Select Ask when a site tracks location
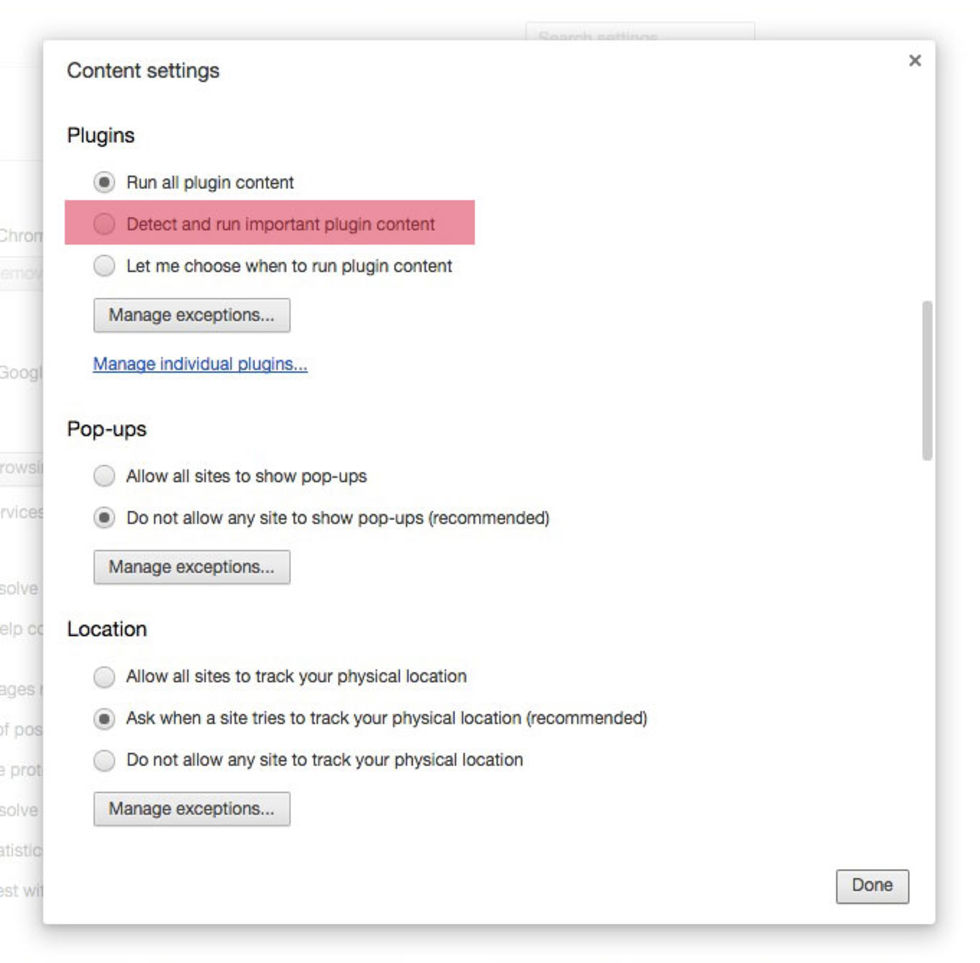Image resolution: width=980 pixels, height=963 pixels. click(x=104, y=719)
